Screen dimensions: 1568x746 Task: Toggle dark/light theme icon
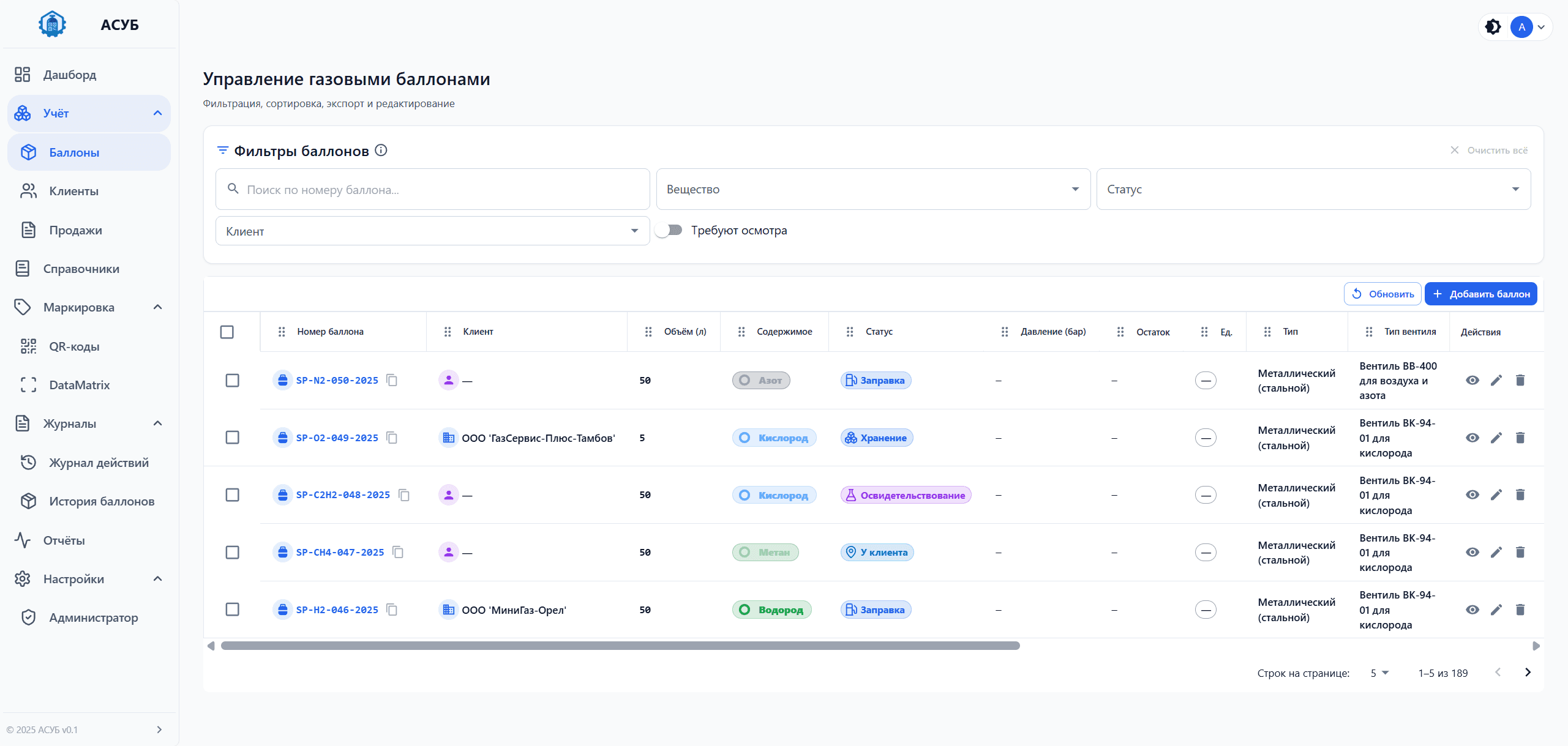coord(1493,27)
